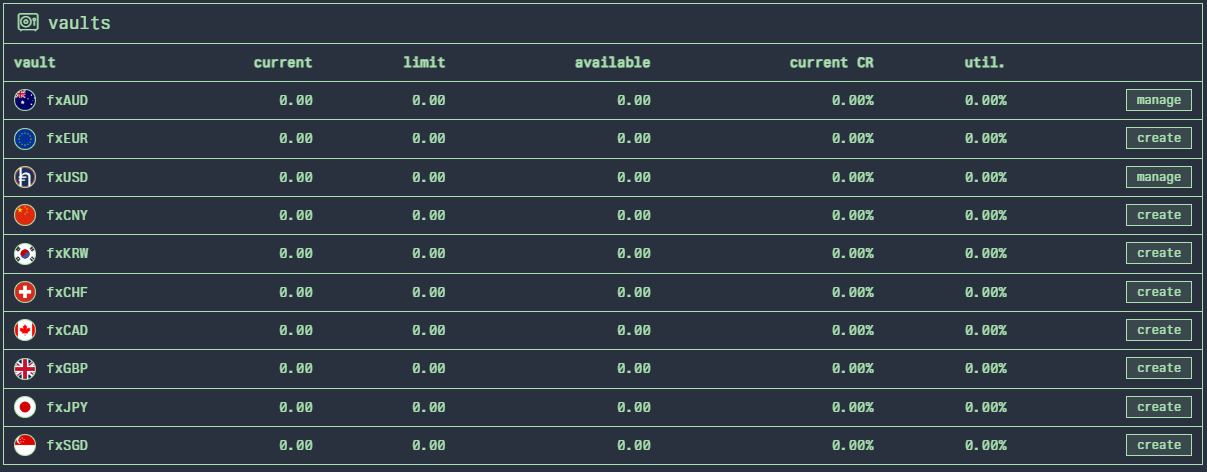Click the Swiss flag icon for fxCHF

point(25,292)
